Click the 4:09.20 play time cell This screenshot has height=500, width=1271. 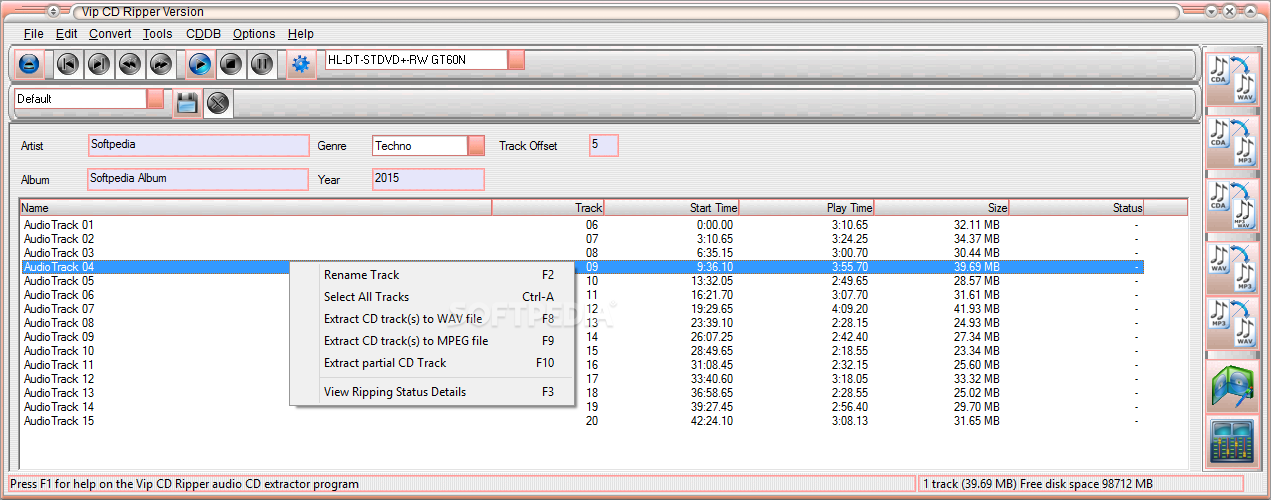(x=849, y=309)
